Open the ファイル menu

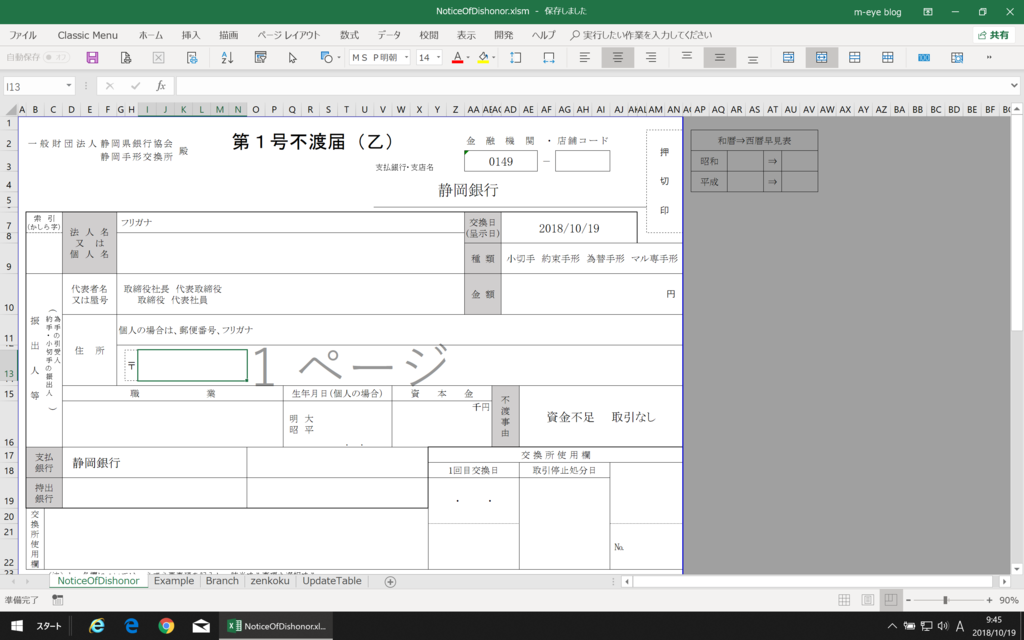pos(23,35)
